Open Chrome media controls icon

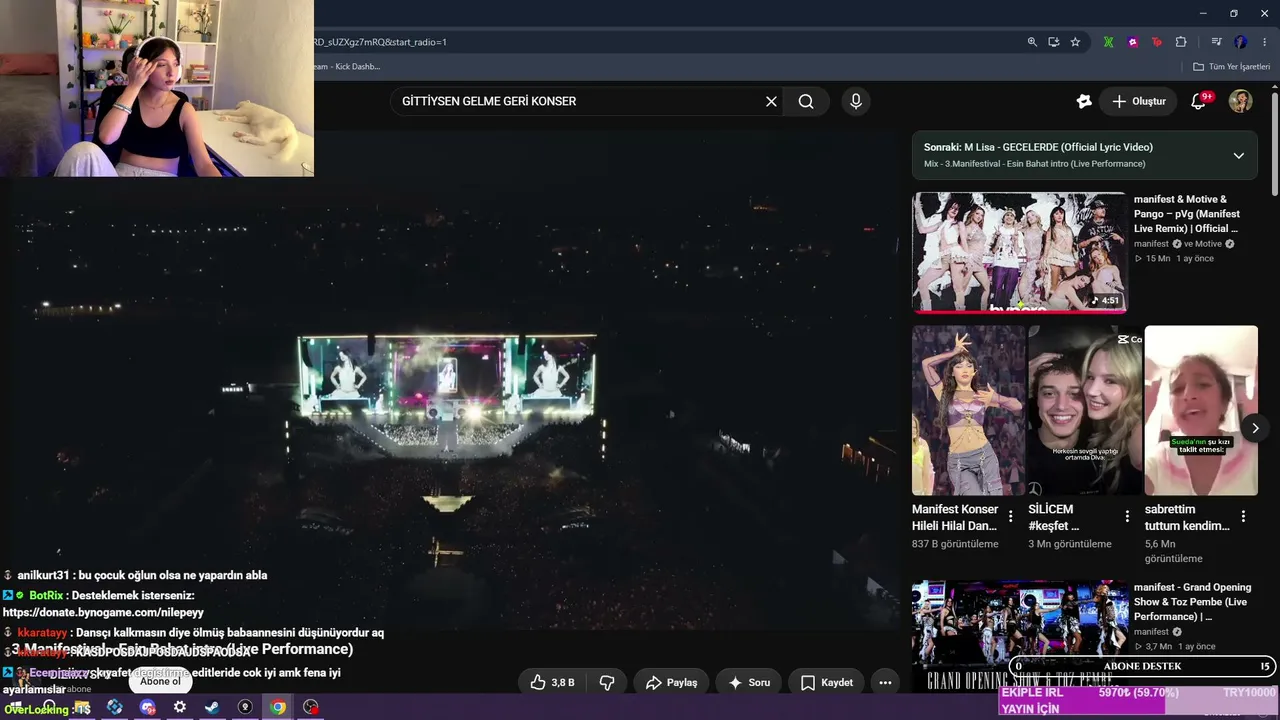click(1216, 42)
